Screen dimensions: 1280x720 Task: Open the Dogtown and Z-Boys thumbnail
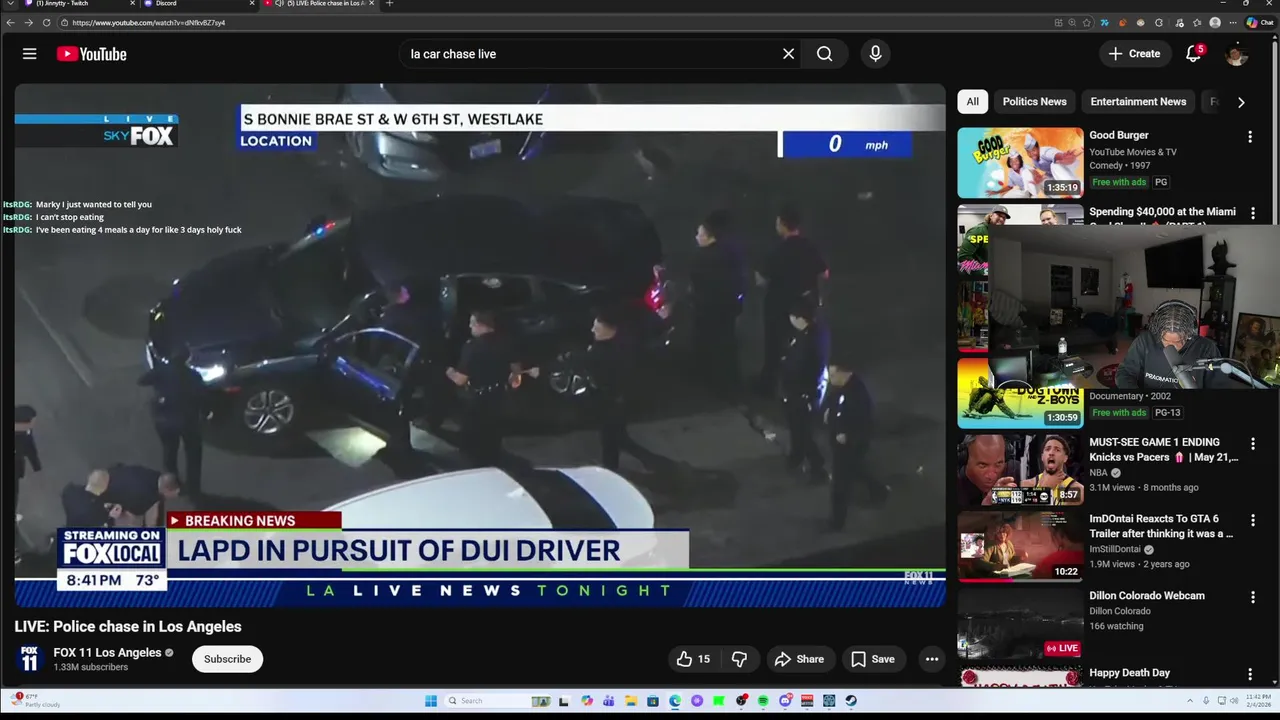1020,393
